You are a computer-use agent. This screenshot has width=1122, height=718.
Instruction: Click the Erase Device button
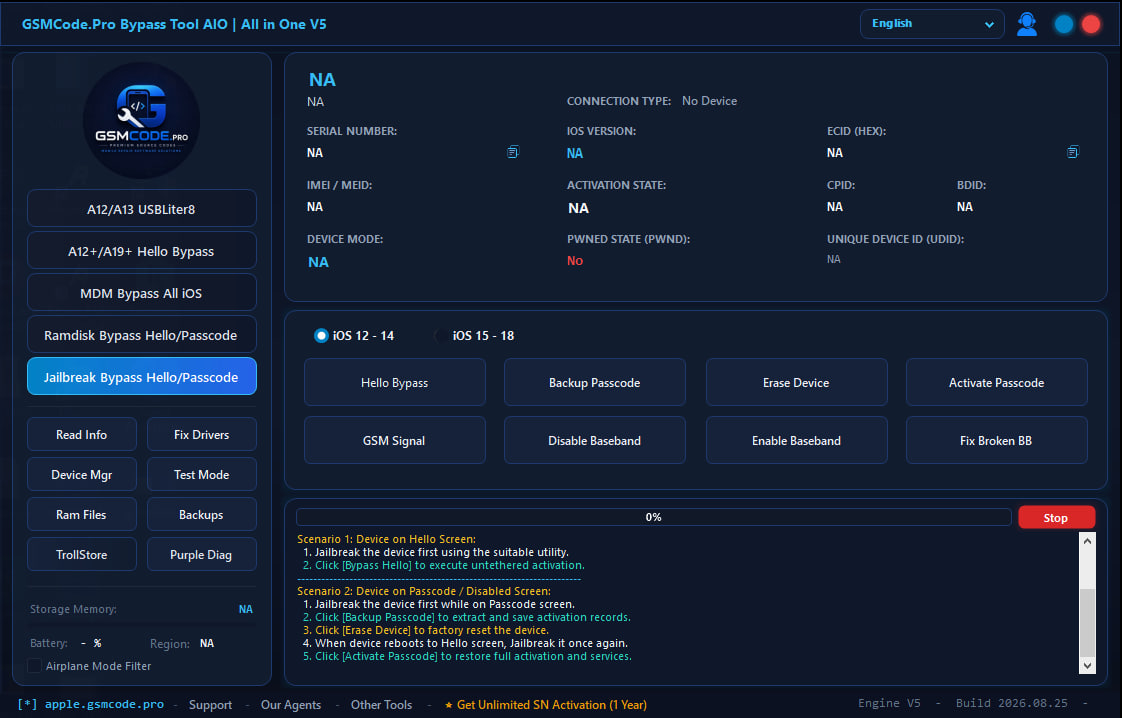[x=796, y=382]
